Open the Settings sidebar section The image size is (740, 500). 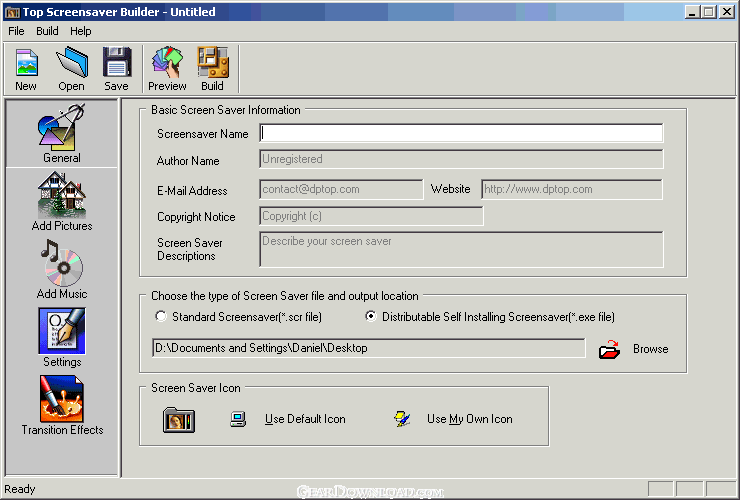[x=62, y=338]
